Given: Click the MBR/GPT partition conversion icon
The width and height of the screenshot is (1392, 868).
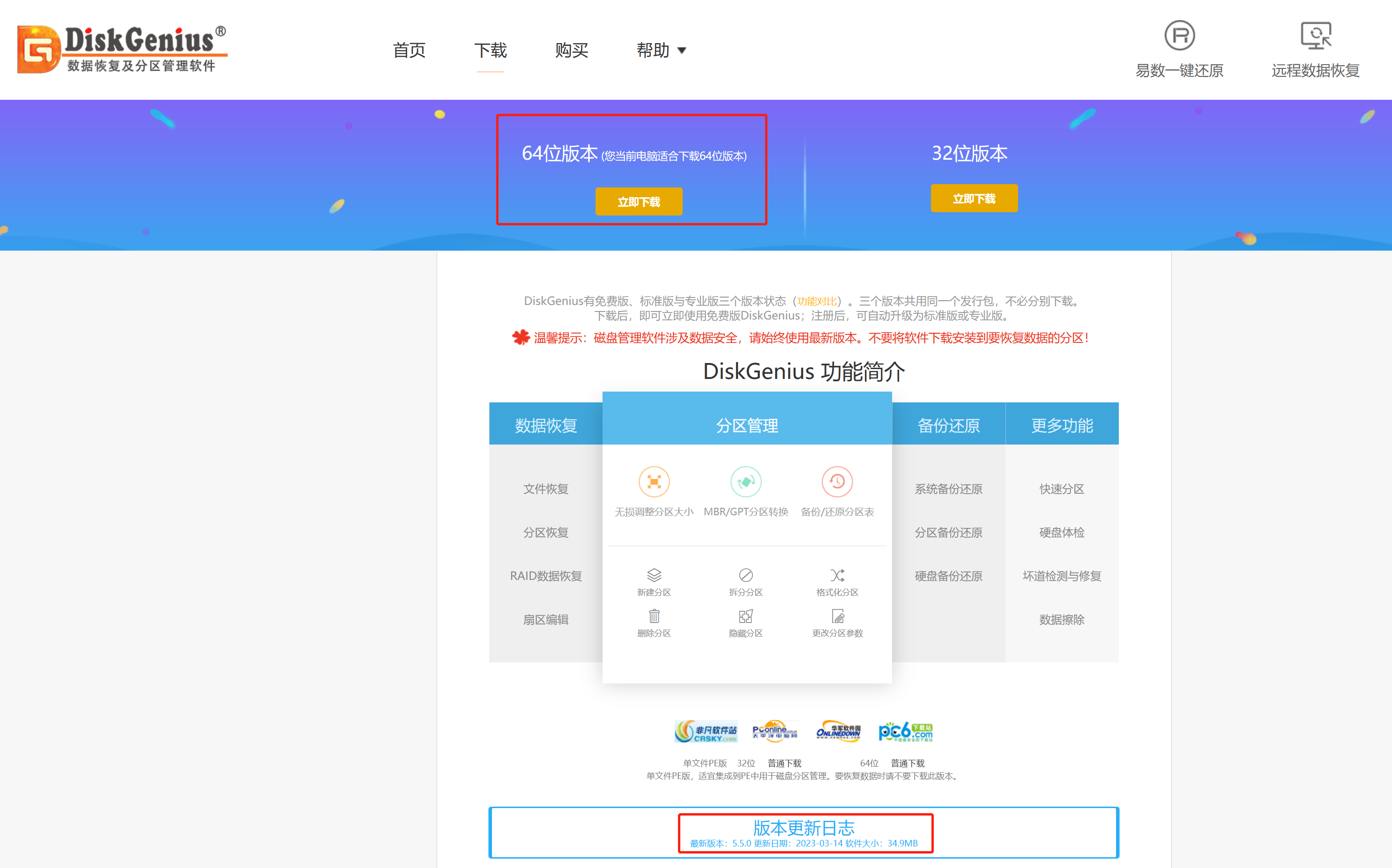Looking at the screenshot, I should [x=745, y=481].
